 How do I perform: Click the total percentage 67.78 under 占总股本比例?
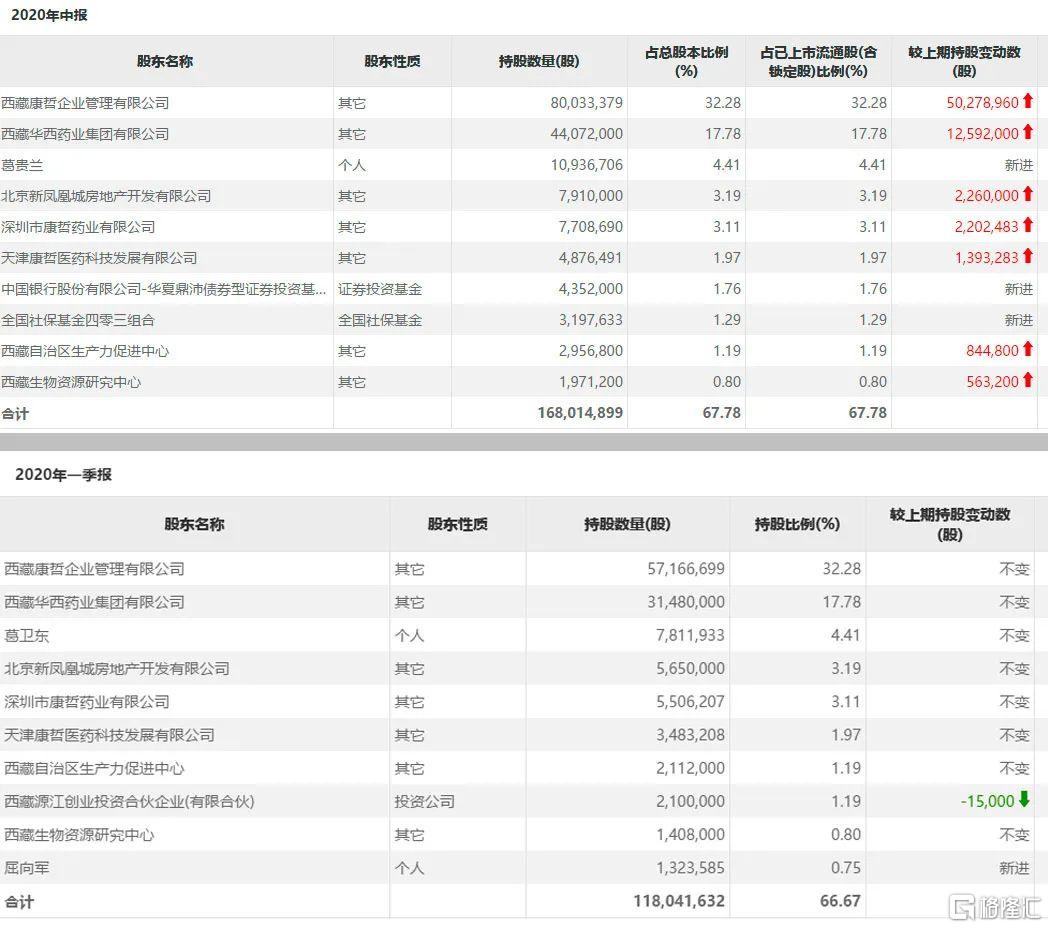pyautogui.click(x=721, y=413)
